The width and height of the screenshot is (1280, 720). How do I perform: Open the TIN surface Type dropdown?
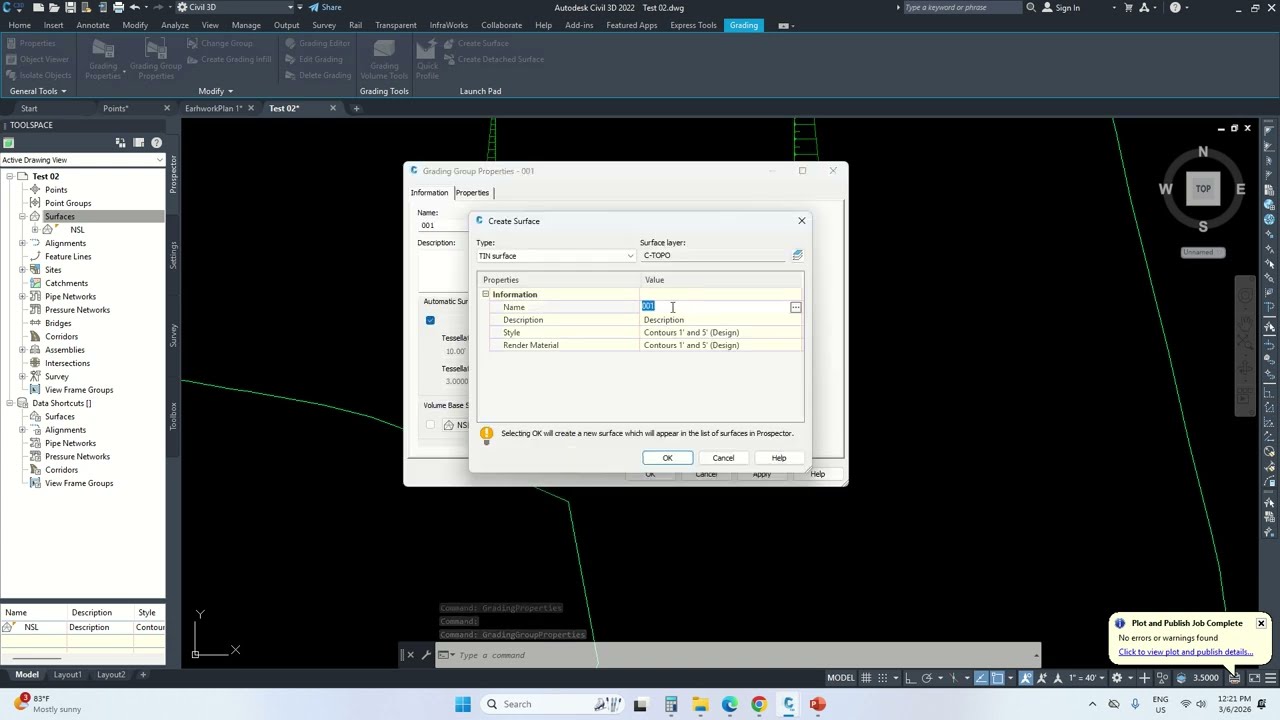[x=556, y=256]
